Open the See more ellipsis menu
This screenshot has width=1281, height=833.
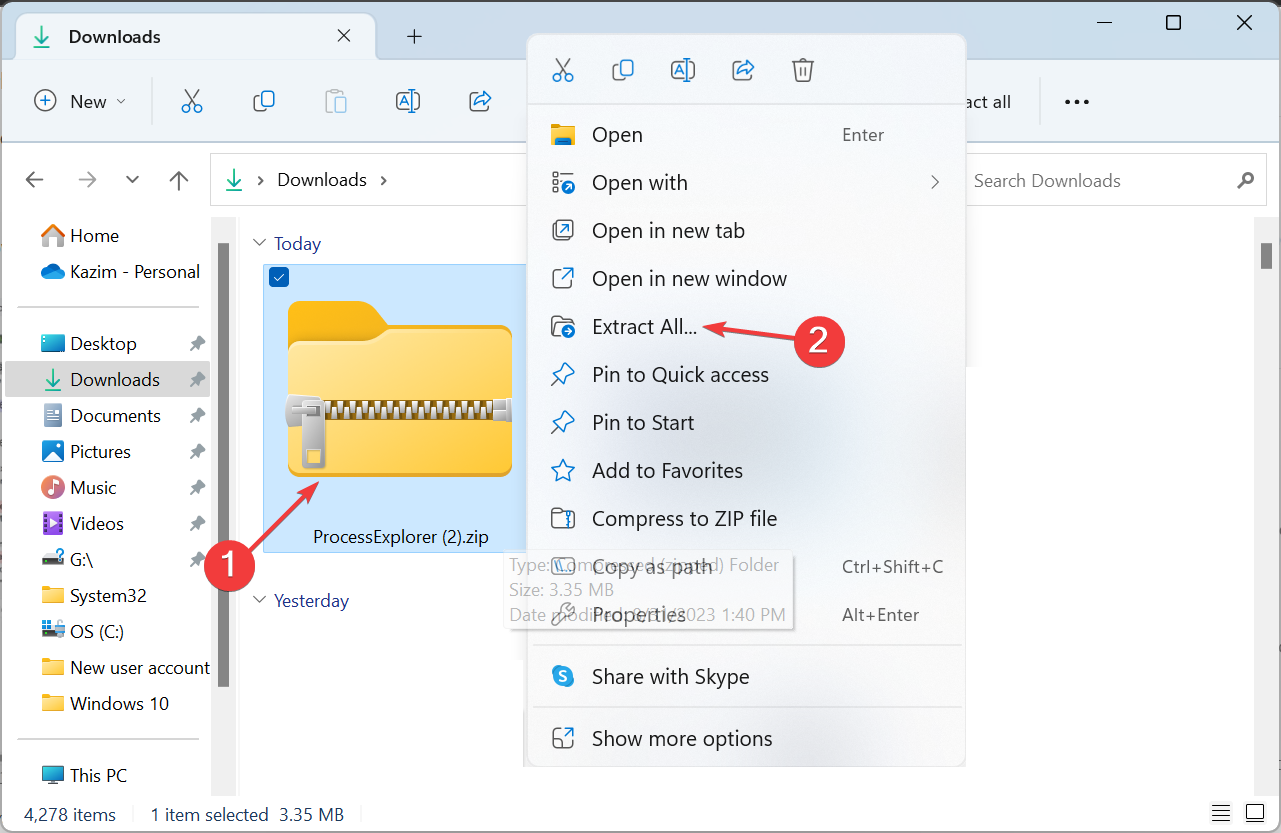click(1077, 102)
